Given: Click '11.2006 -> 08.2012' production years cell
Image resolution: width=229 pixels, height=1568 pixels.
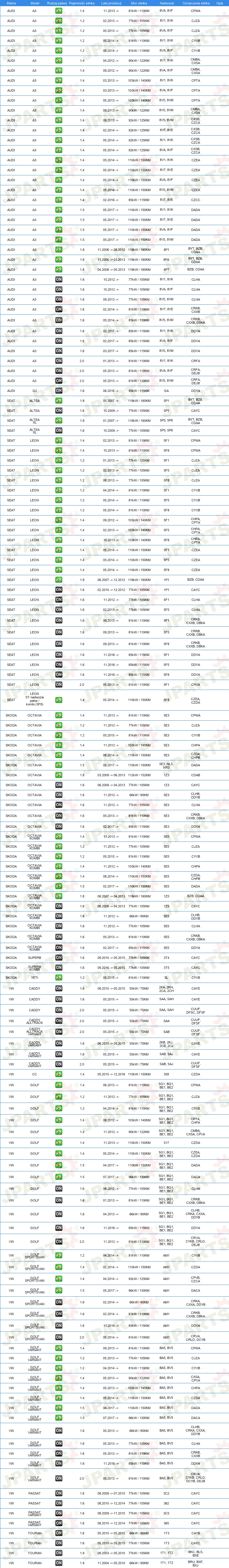Looking at the screenshot, I should [111, 250].
